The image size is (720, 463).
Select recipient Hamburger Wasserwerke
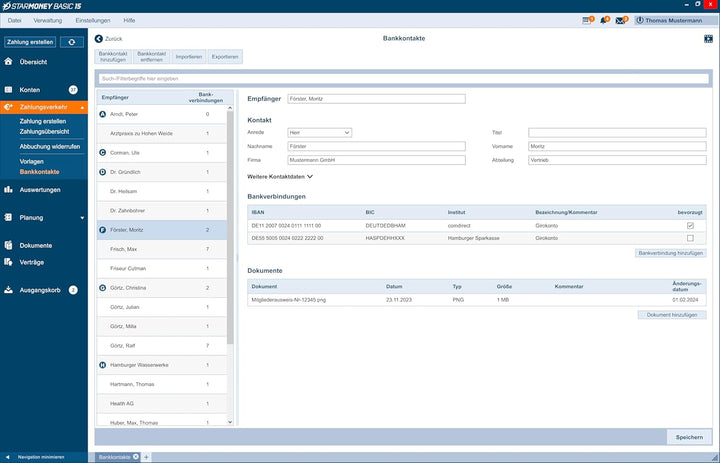[x=162, y=365]
